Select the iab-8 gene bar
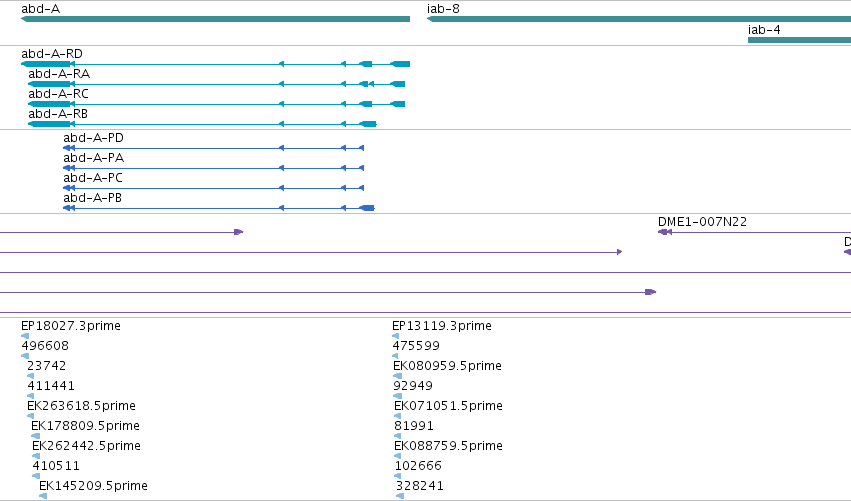The width and height of the screenshot is (851, 501). point(639,19)
